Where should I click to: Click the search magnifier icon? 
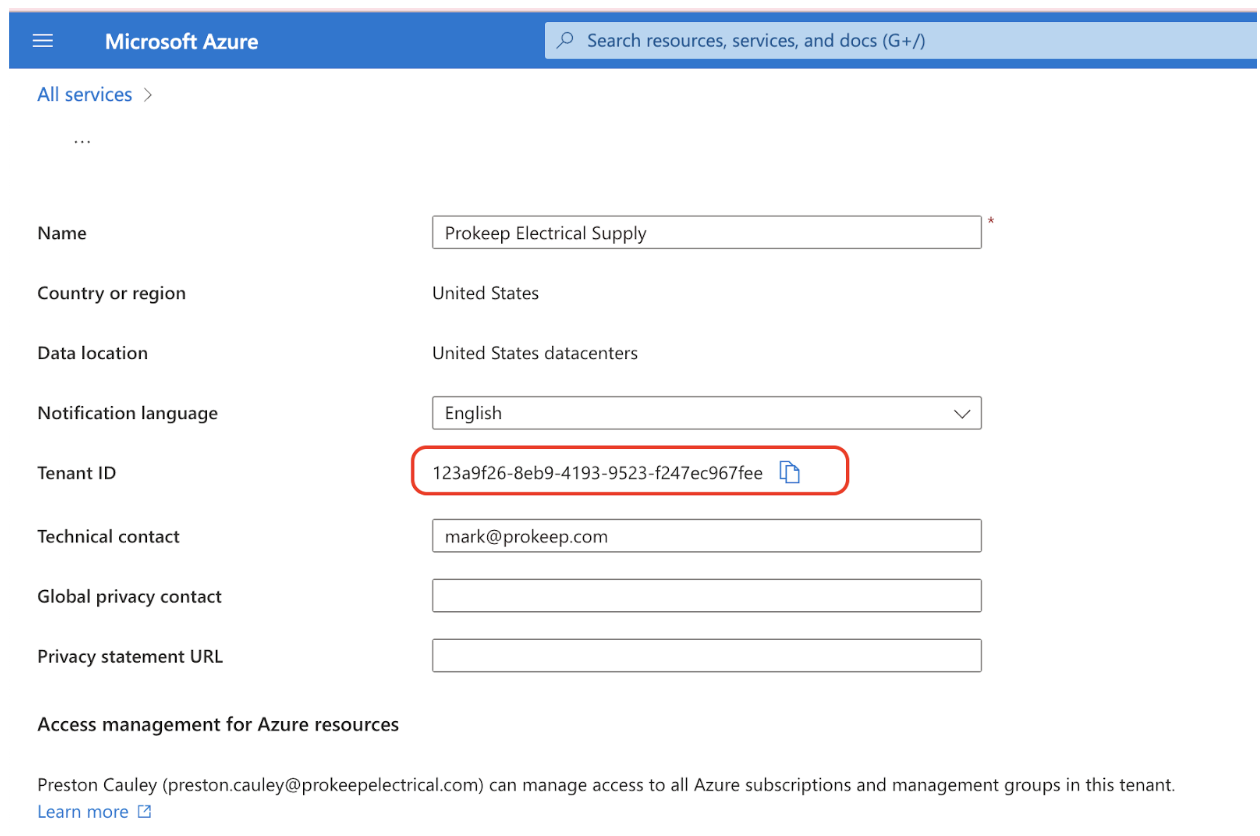point(565,40)
